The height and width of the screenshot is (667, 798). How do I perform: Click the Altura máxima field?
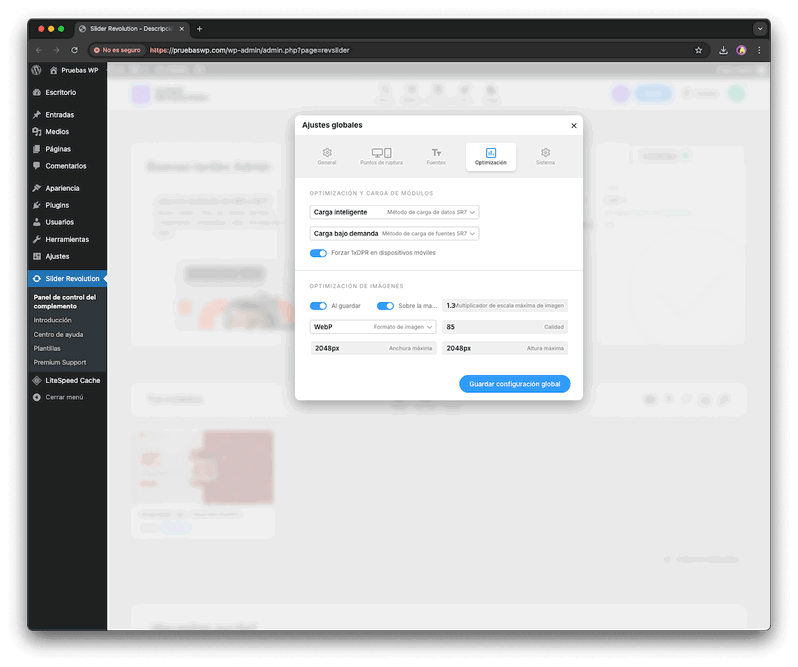[505, 349]
